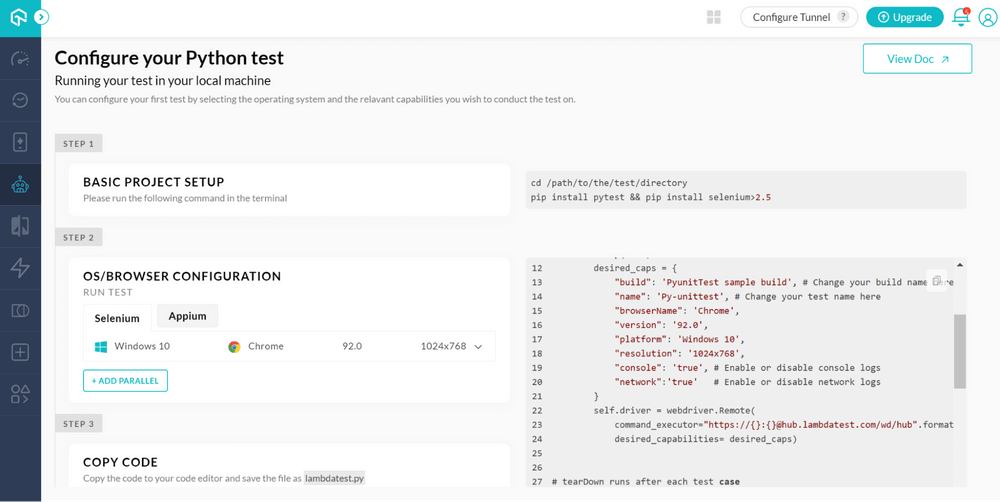Click the Configure Tunnel button

coord(800,17)
